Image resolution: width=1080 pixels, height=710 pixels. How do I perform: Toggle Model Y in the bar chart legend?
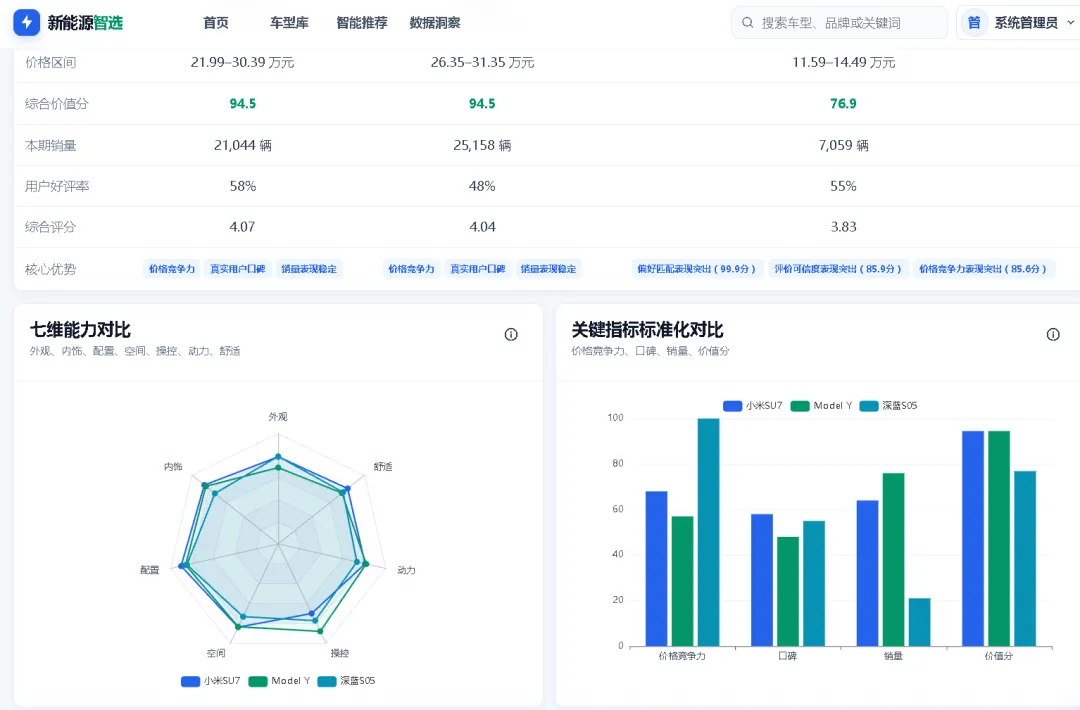822,406
